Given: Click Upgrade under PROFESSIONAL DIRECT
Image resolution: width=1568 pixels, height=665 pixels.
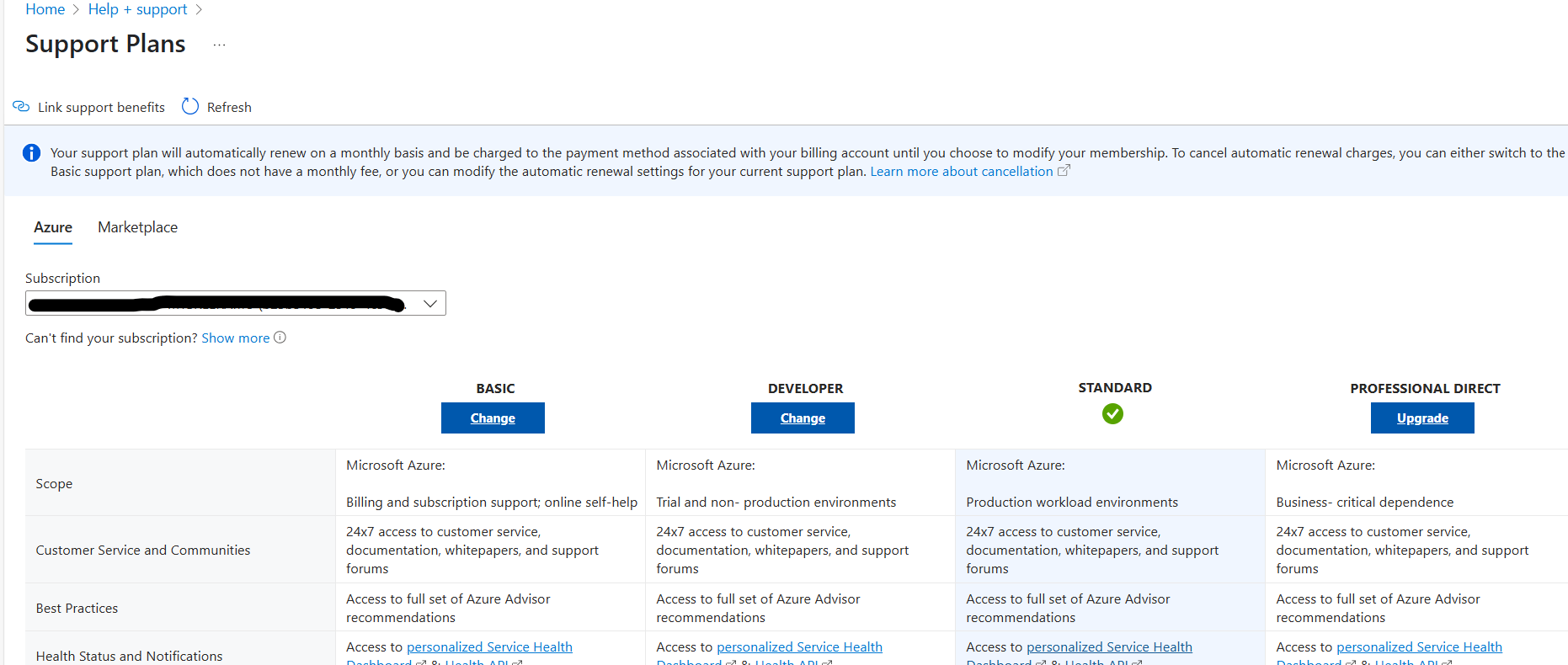Looking at the screenshot, I should pyautogui.click(x=1422, y=418).
